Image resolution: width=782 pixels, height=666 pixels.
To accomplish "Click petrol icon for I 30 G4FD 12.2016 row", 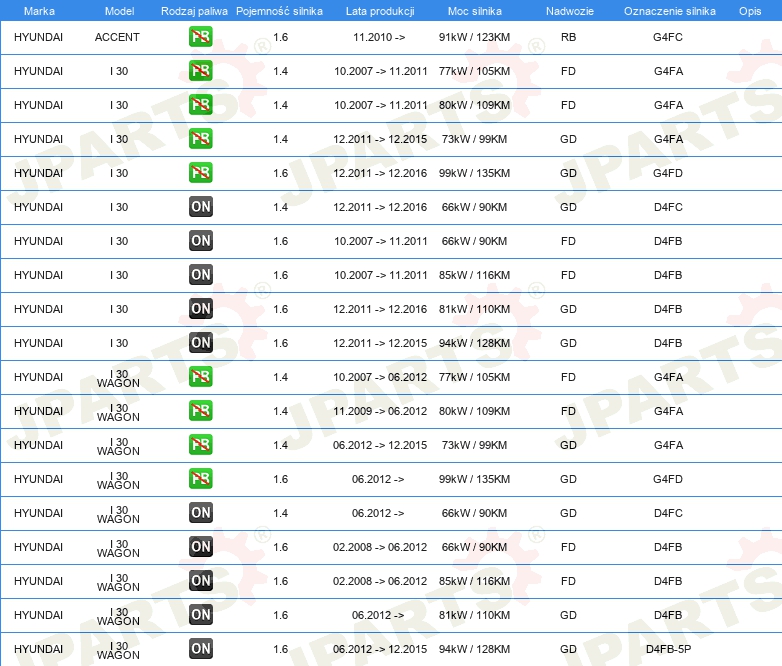I will (200, 173).
